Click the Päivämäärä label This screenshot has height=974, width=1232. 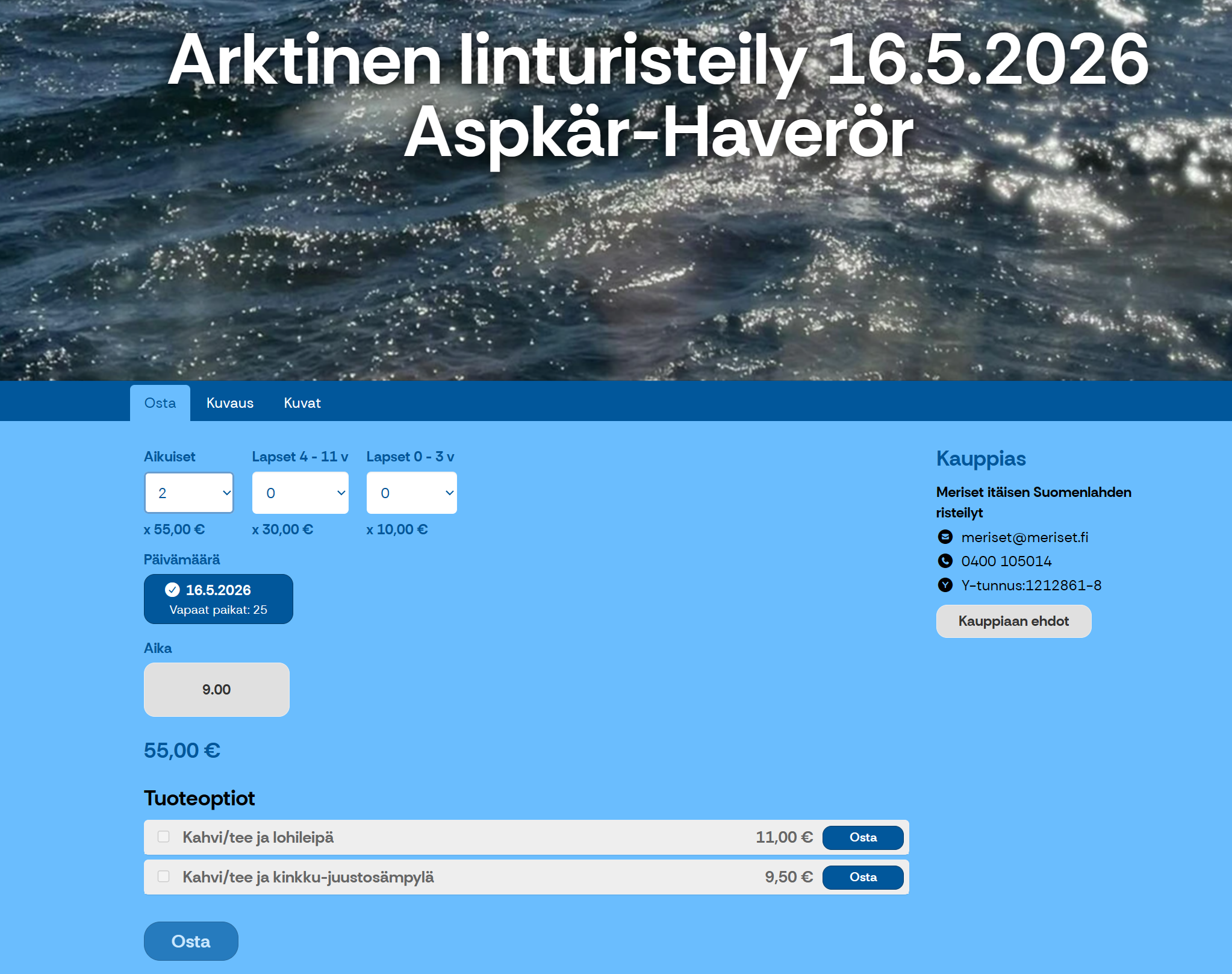pos(182,560)
